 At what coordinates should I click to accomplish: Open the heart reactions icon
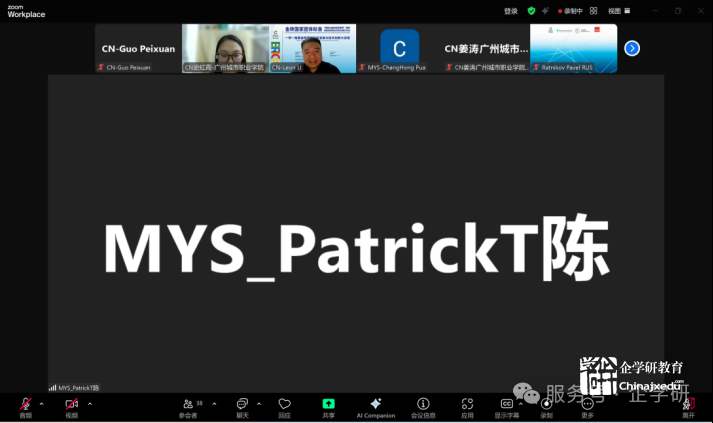tap(284, 404)
